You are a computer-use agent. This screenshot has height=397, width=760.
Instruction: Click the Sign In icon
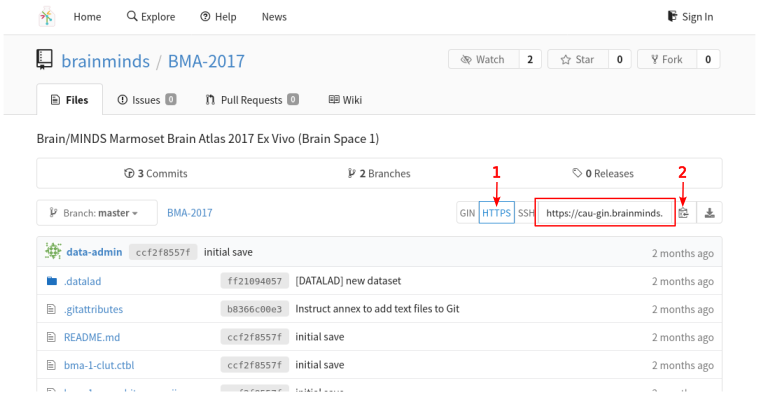coord(672,16)
